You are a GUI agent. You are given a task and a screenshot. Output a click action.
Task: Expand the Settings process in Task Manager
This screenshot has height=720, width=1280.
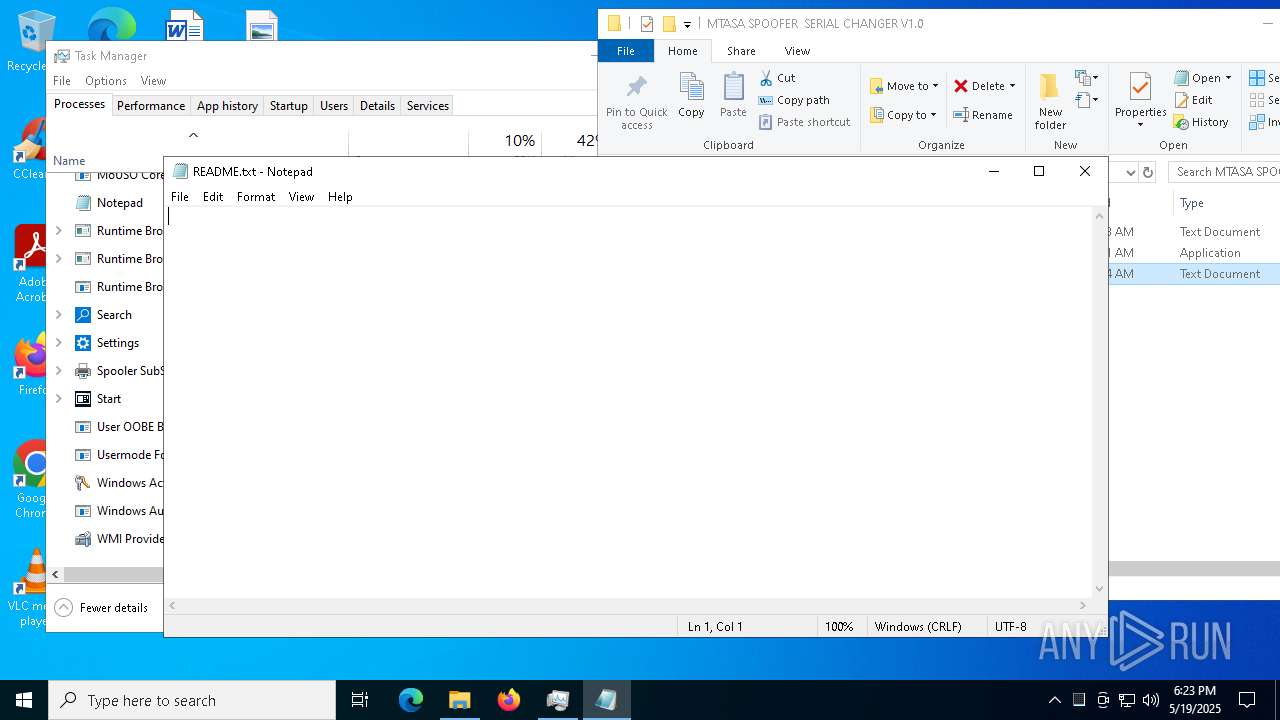point(58,343)
